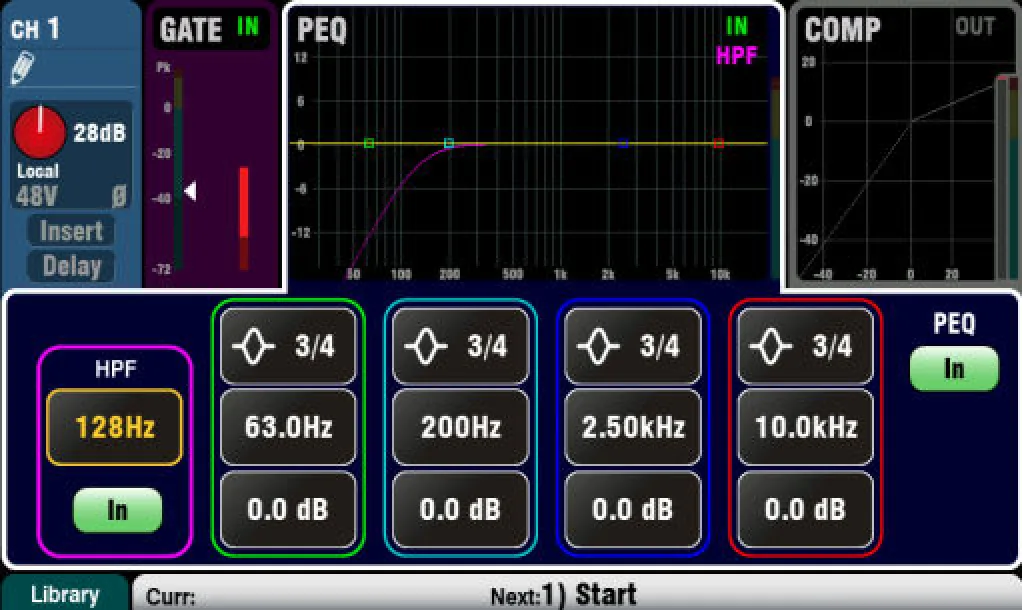Select the blue 2.5kHz band node on graph
This screenshot has height=610, width=1022.
click(x=624, y=143)
